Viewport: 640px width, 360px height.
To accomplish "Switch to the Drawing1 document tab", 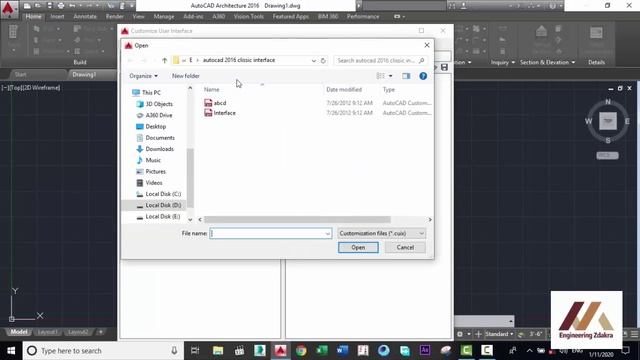I will click(84, 74).
